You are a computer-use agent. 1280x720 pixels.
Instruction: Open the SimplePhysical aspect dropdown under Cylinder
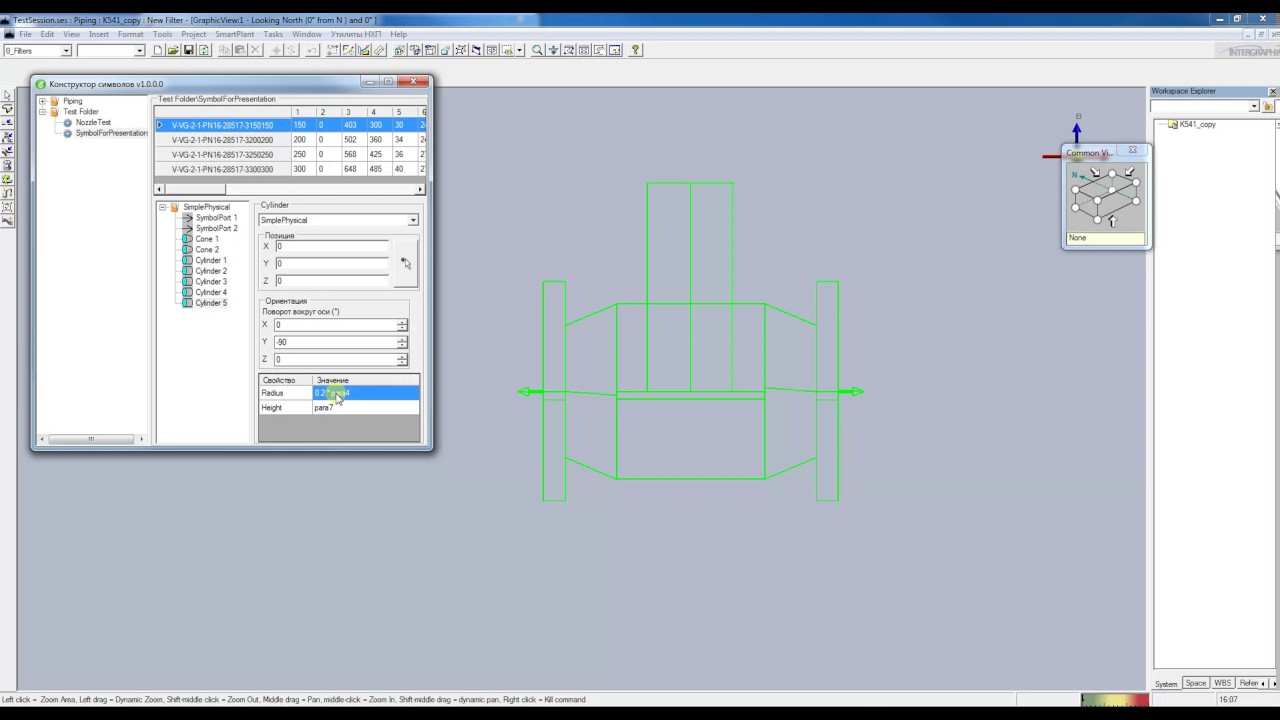[x=413, y=220]
